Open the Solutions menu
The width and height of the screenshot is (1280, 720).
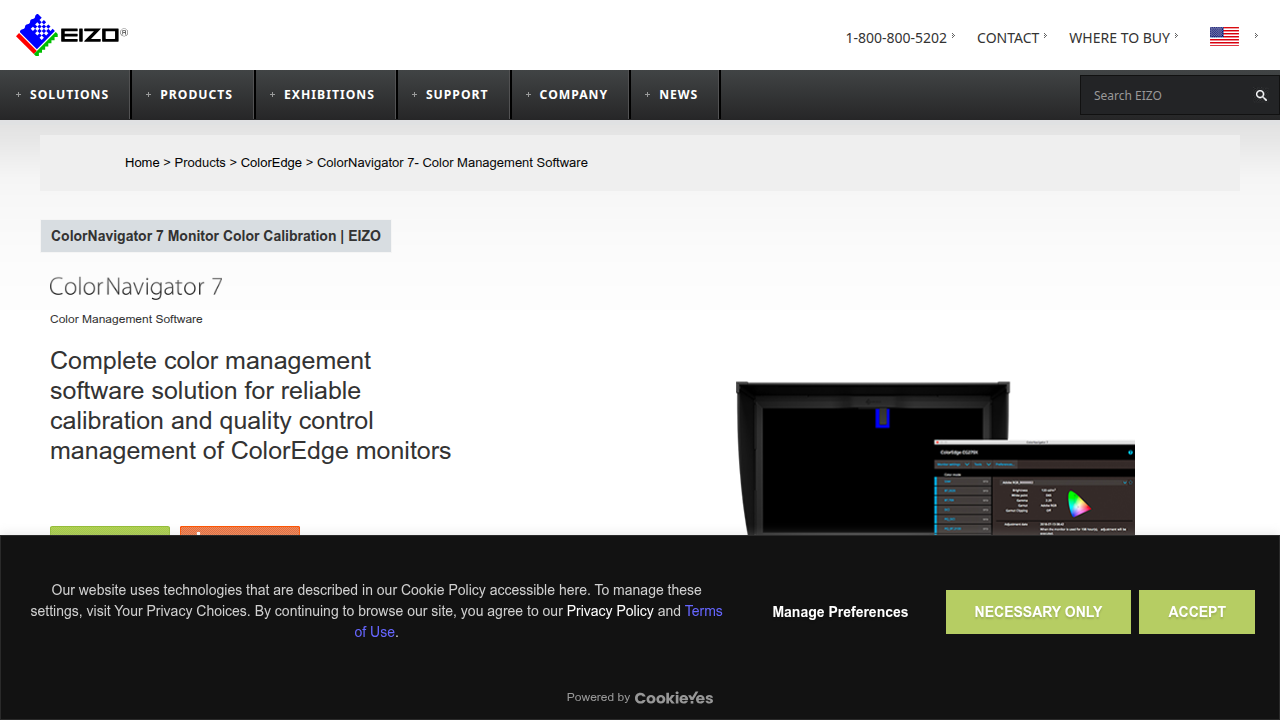tap(66, 95)
